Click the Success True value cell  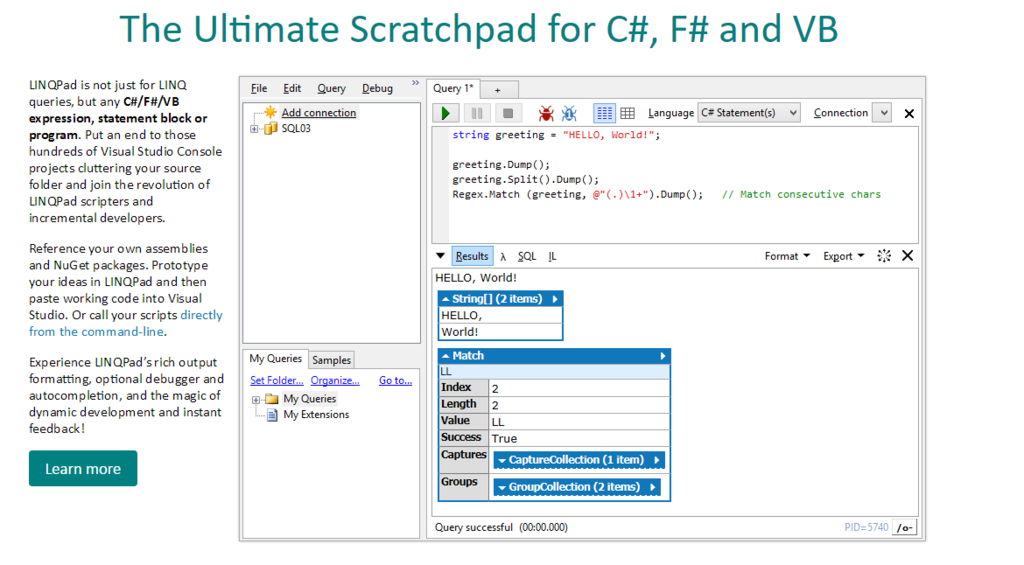[x=579, y=438]
